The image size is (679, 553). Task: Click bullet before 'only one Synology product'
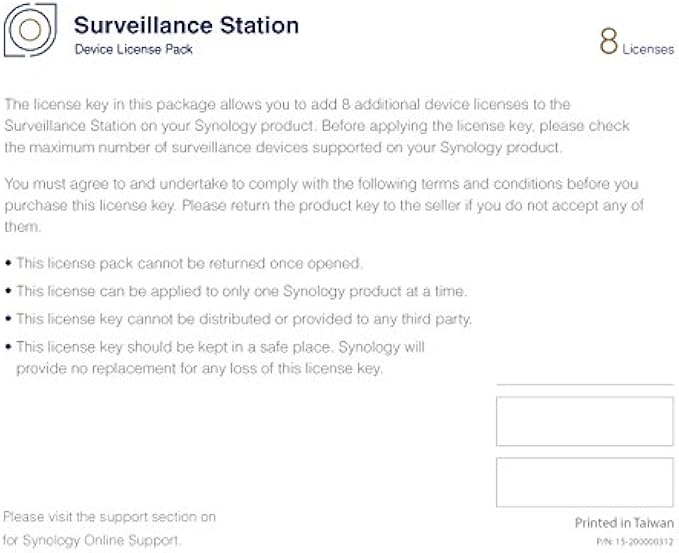click(9, 291)
